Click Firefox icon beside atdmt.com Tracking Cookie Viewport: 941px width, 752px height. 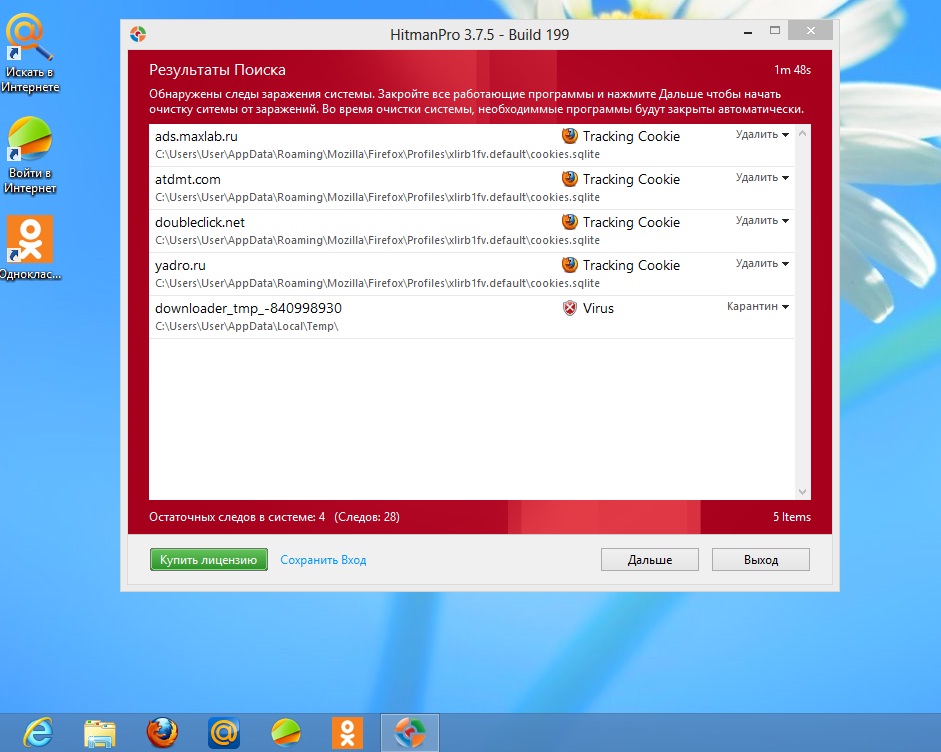click(570, 179)
